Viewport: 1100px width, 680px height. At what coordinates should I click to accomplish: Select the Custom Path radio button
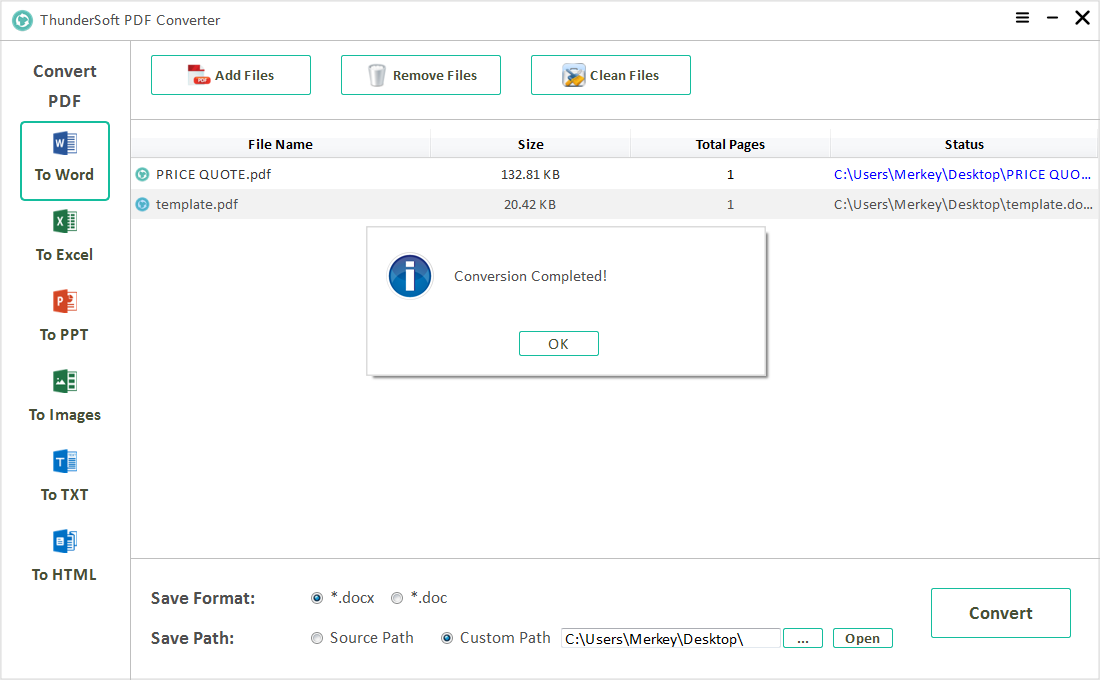[447, 638]
